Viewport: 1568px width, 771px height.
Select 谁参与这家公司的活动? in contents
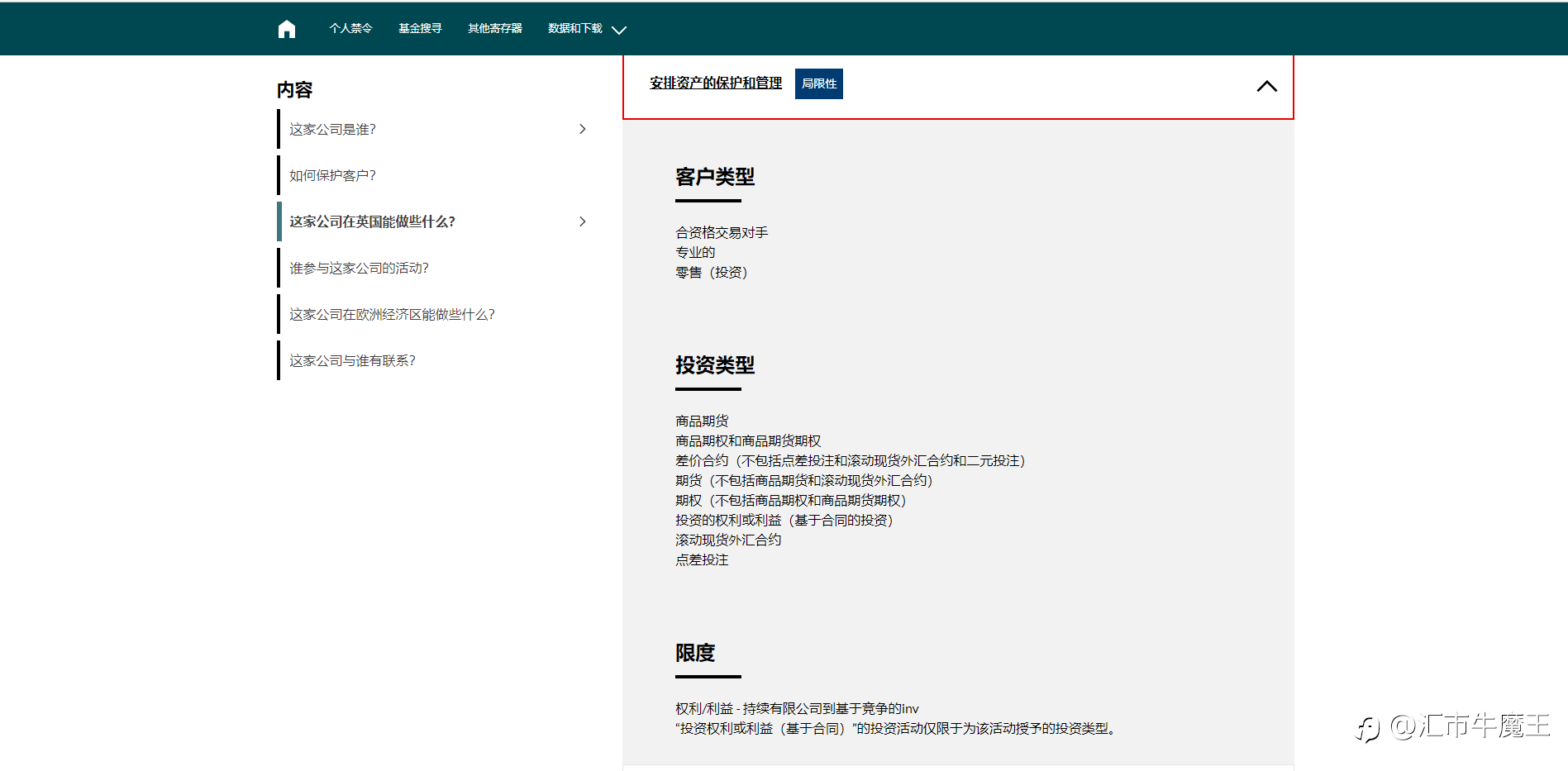point(359,268)
